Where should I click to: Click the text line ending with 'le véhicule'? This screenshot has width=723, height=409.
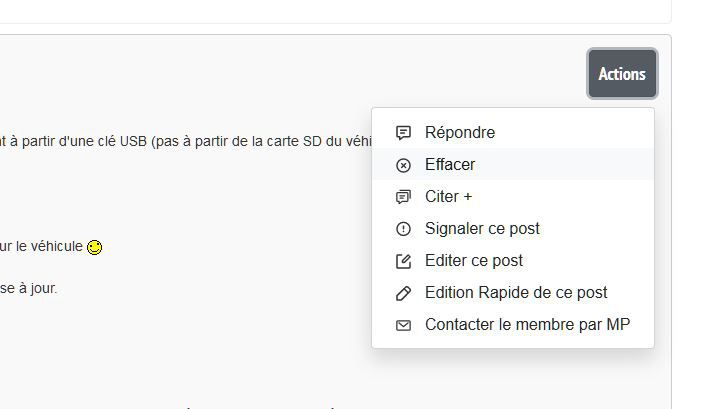pyautogui.click(x=40, y=246)
